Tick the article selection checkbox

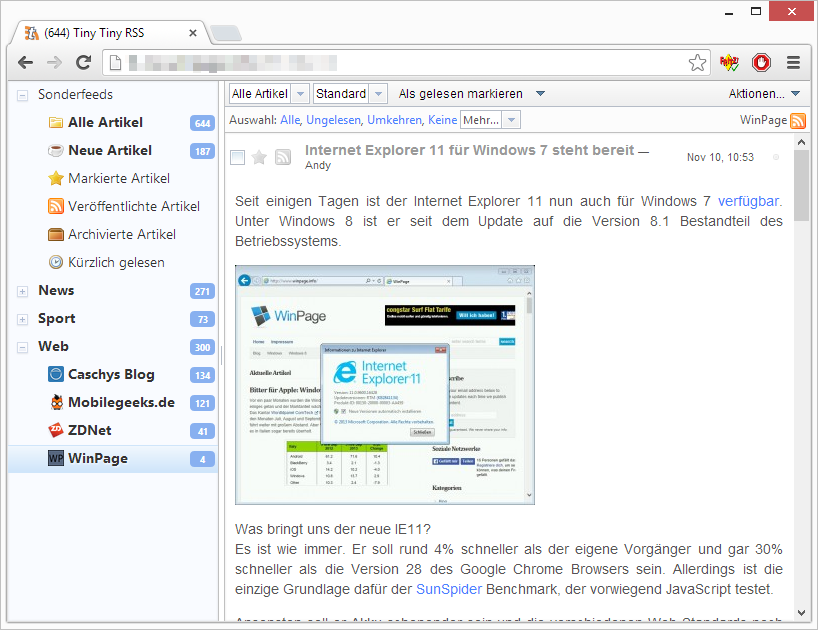237,157
